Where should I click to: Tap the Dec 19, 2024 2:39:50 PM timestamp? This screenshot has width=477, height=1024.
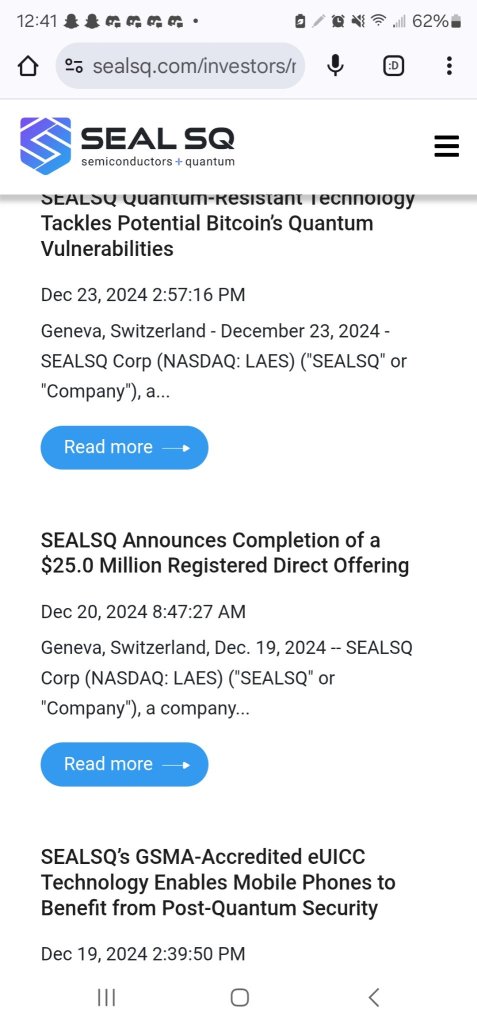pos(143,953)
